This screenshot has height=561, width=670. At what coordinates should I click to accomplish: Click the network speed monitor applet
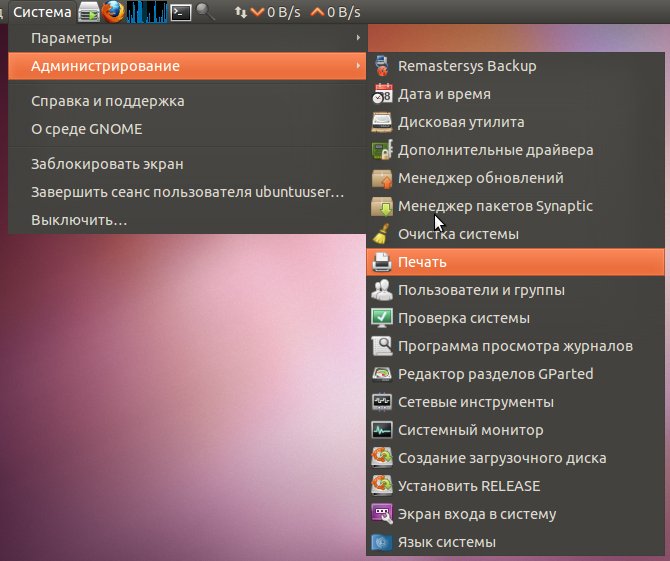[297, 12]
